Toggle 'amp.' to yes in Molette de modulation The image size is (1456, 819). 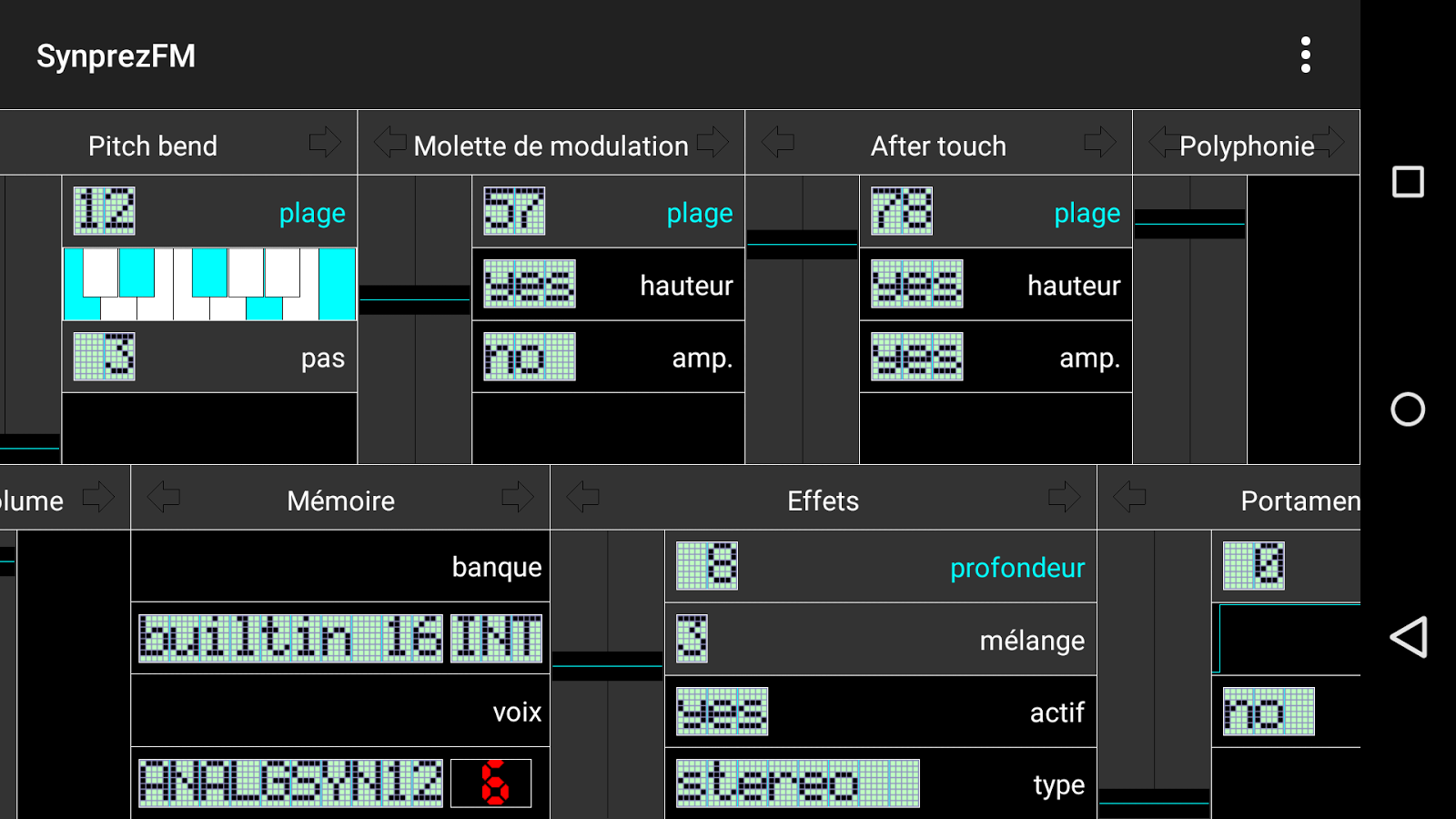(528, 357)
